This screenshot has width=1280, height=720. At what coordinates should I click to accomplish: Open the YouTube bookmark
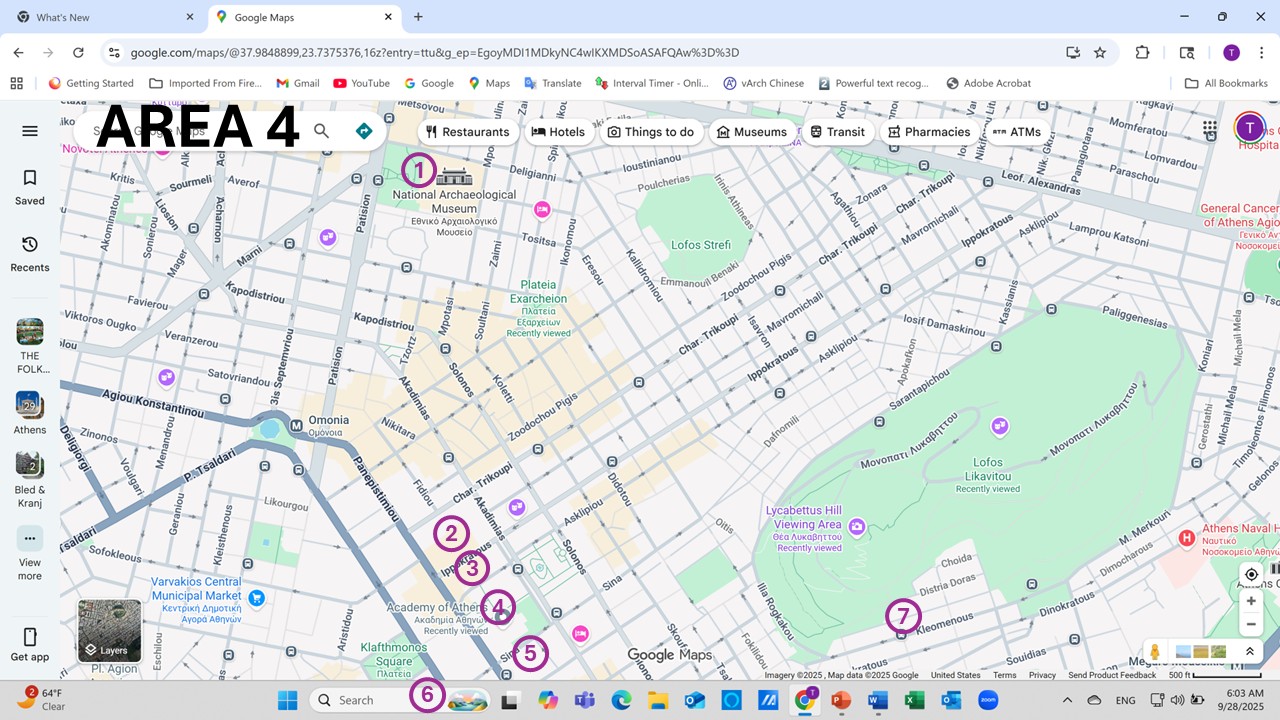(362, 83)
